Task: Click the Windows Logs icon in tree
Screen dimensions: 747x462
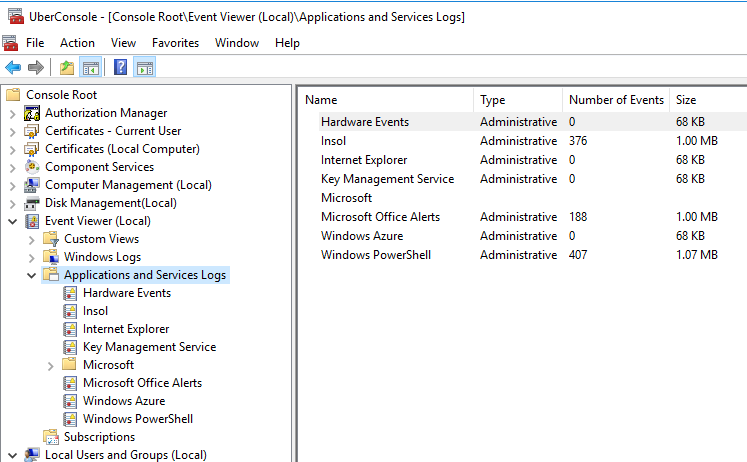Action: coord(51,257)
